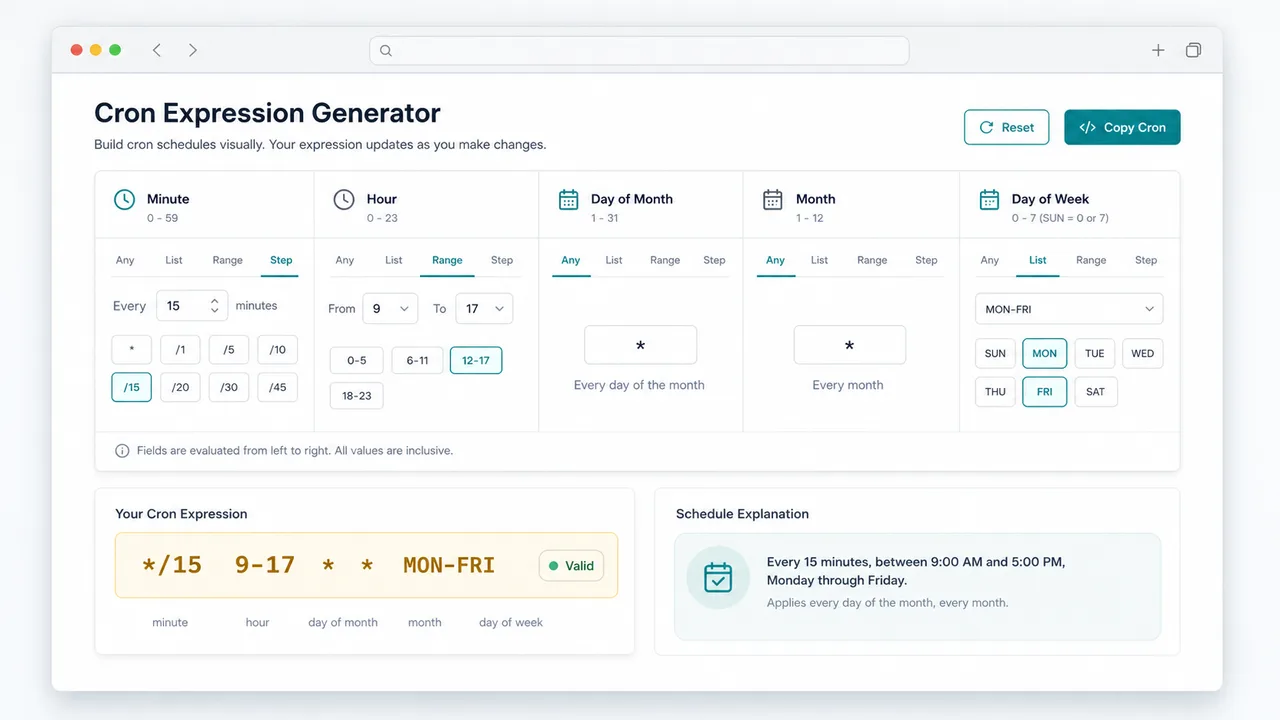Open a new tab with plus icon

click(x=1158, y=50)
